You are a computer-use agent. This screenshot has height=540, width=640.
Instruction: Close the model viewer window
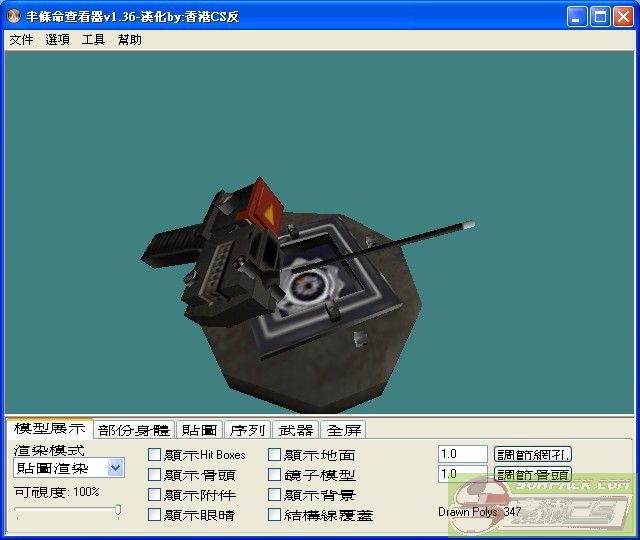[623, 17]
